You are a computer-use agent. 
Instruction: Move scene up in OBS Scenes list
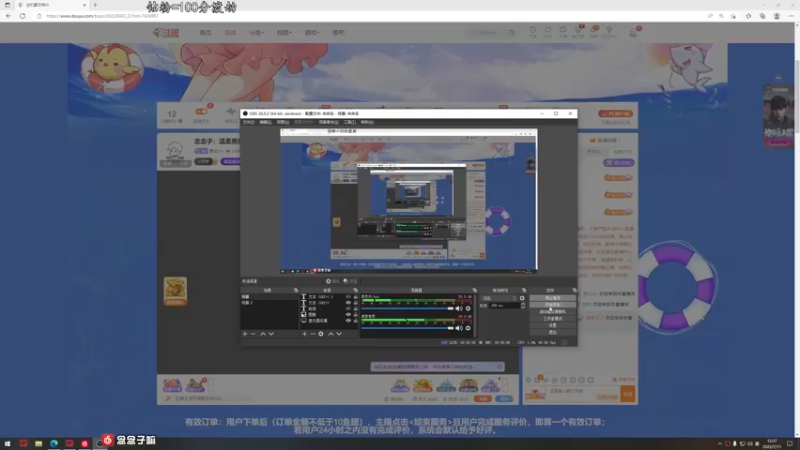coord(263,334)
